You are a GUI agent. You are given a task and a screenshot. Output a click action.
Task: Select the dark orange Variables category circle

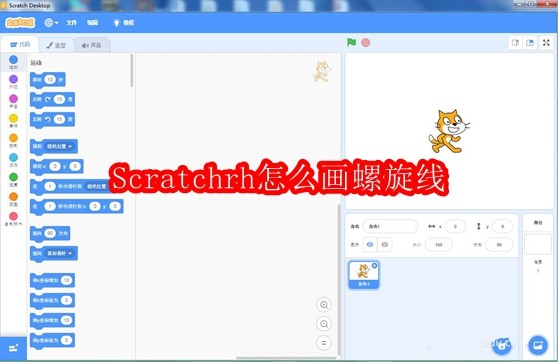pyautogui.click(x=13, y=196)
